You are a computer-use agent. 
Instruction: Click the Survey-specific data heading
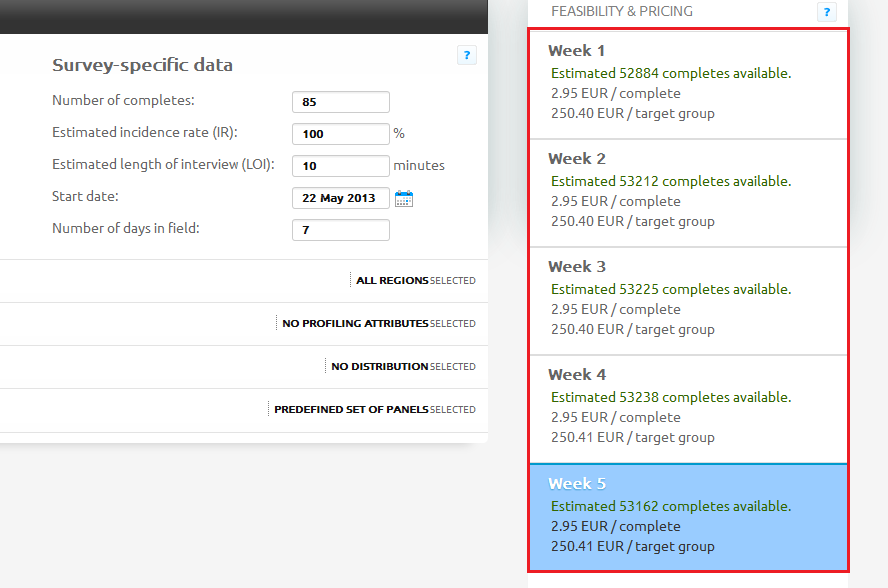pyautogui.click(x=142, y=65)
